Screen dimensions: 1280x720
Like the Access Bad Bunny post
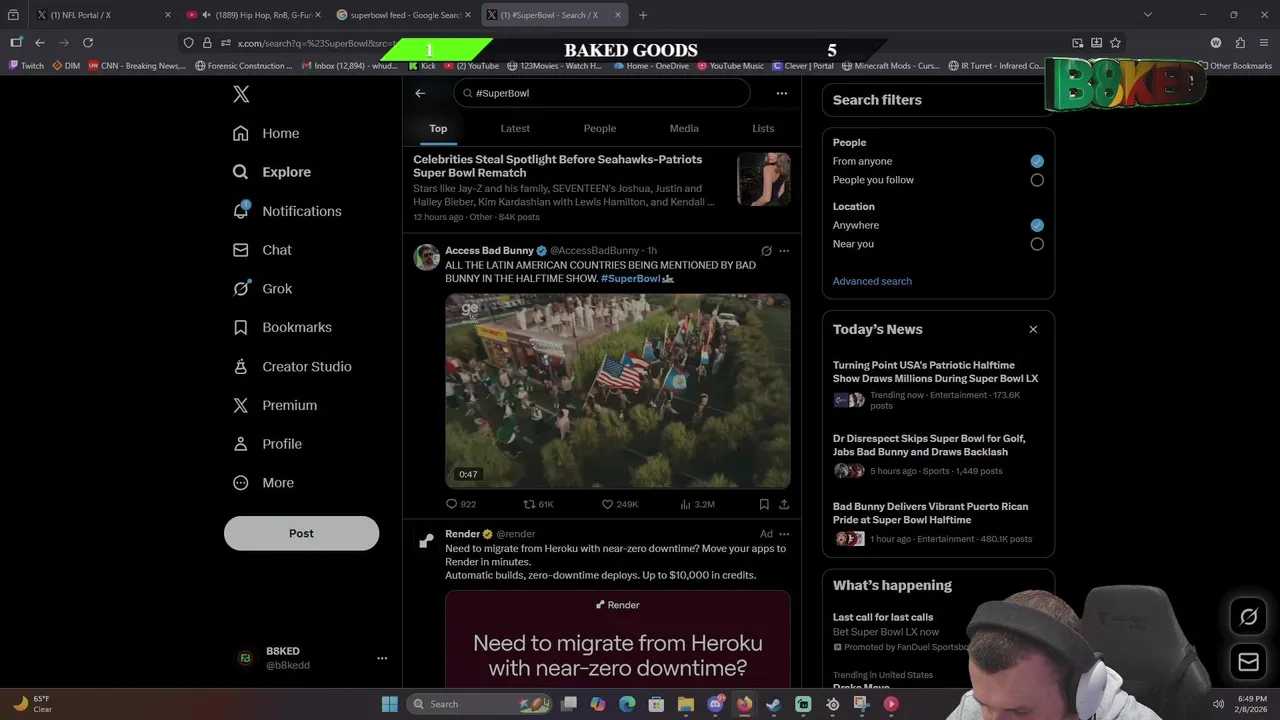(619, 504)
